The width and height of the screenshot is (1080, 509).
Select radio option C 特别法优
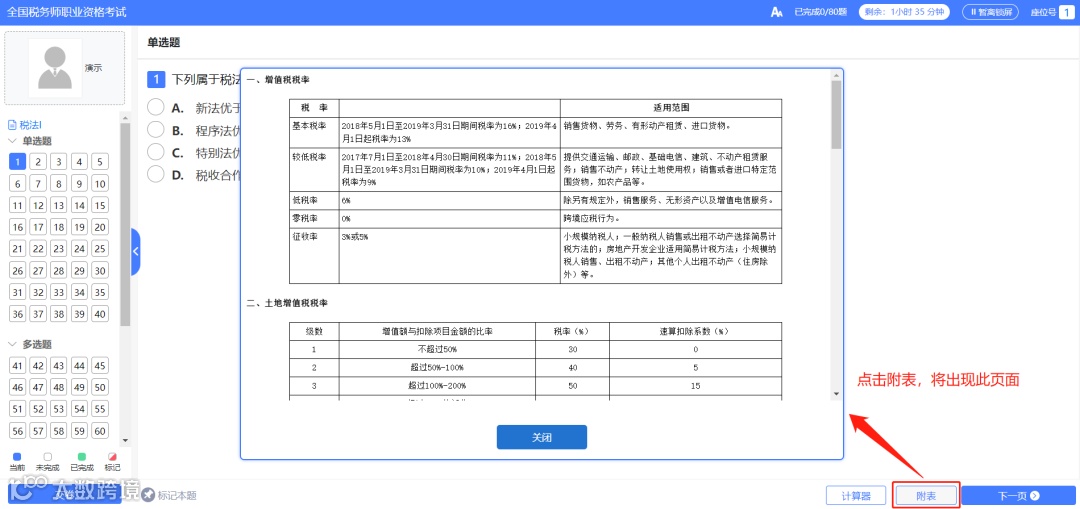[x=156, y=152]
